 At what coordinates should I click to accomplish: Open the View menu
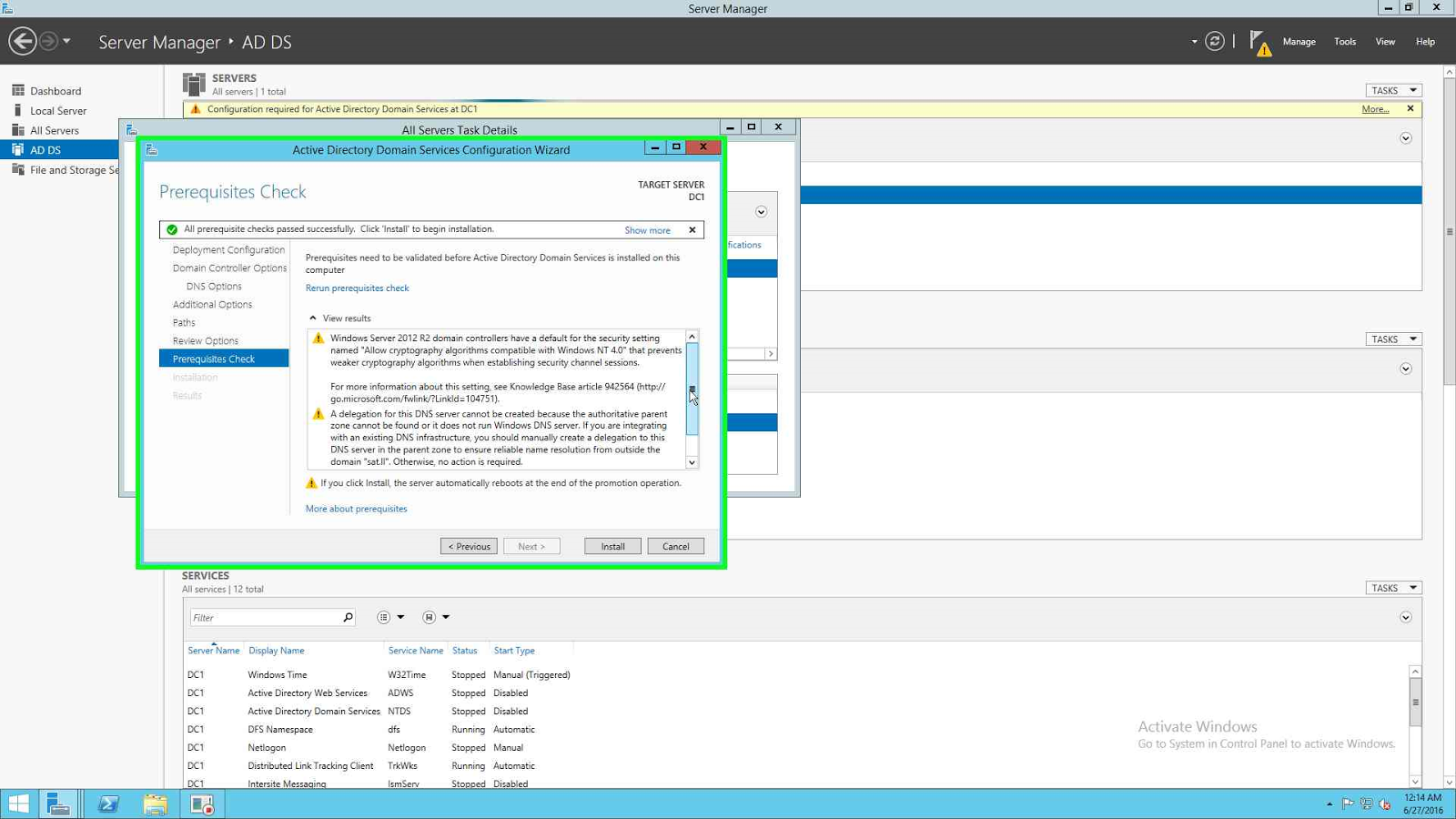(x=1385, y=42)
